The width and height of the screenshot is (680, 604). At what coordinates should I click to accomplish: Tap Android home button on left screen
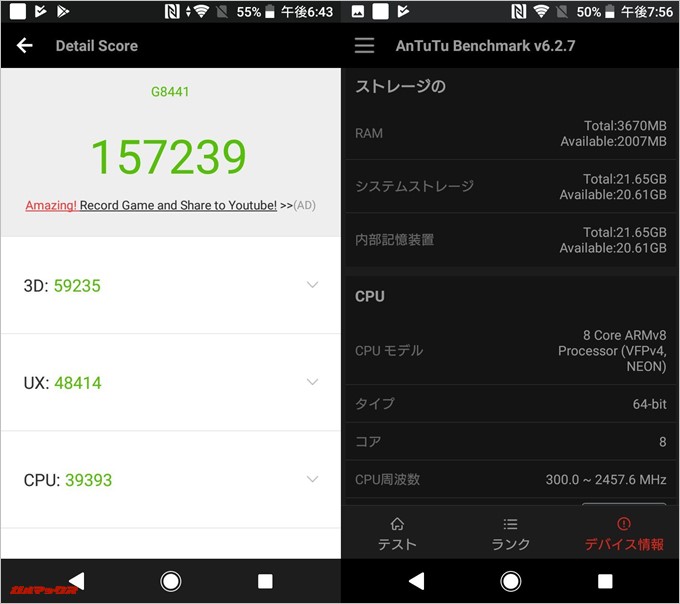pos(170,581)
